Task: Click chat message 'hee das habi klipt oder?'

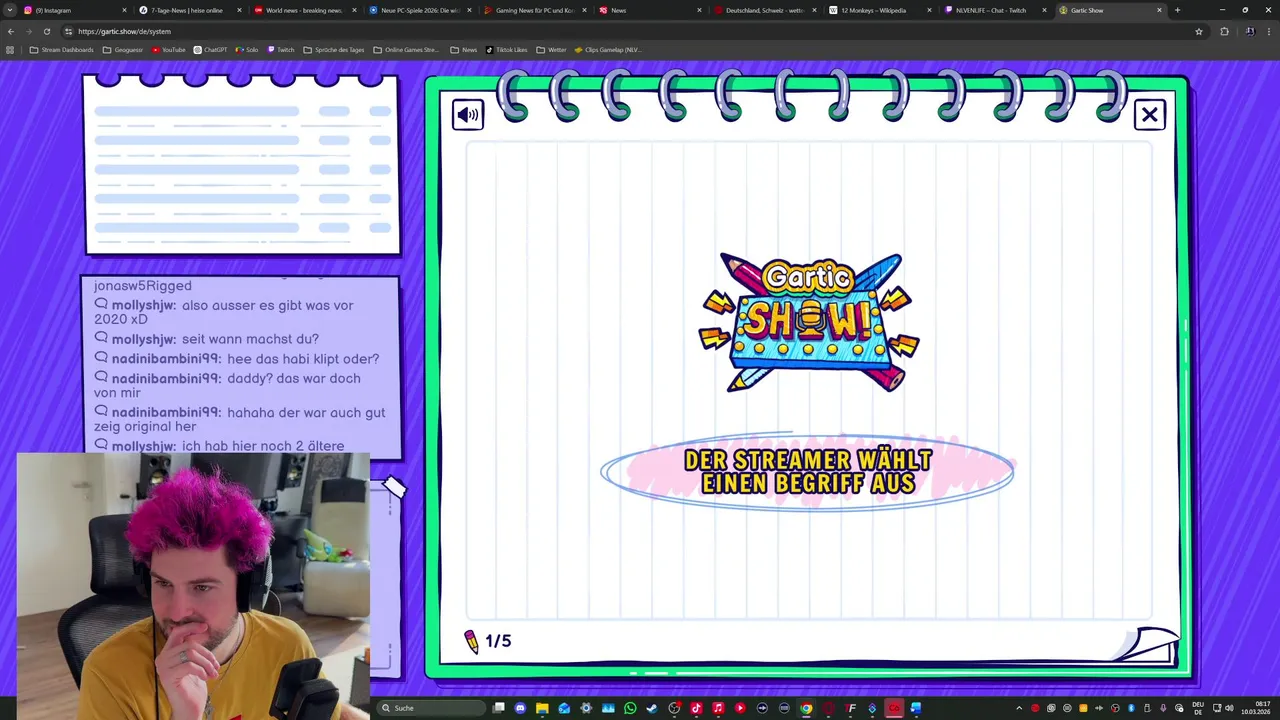Action: (303, 359)
